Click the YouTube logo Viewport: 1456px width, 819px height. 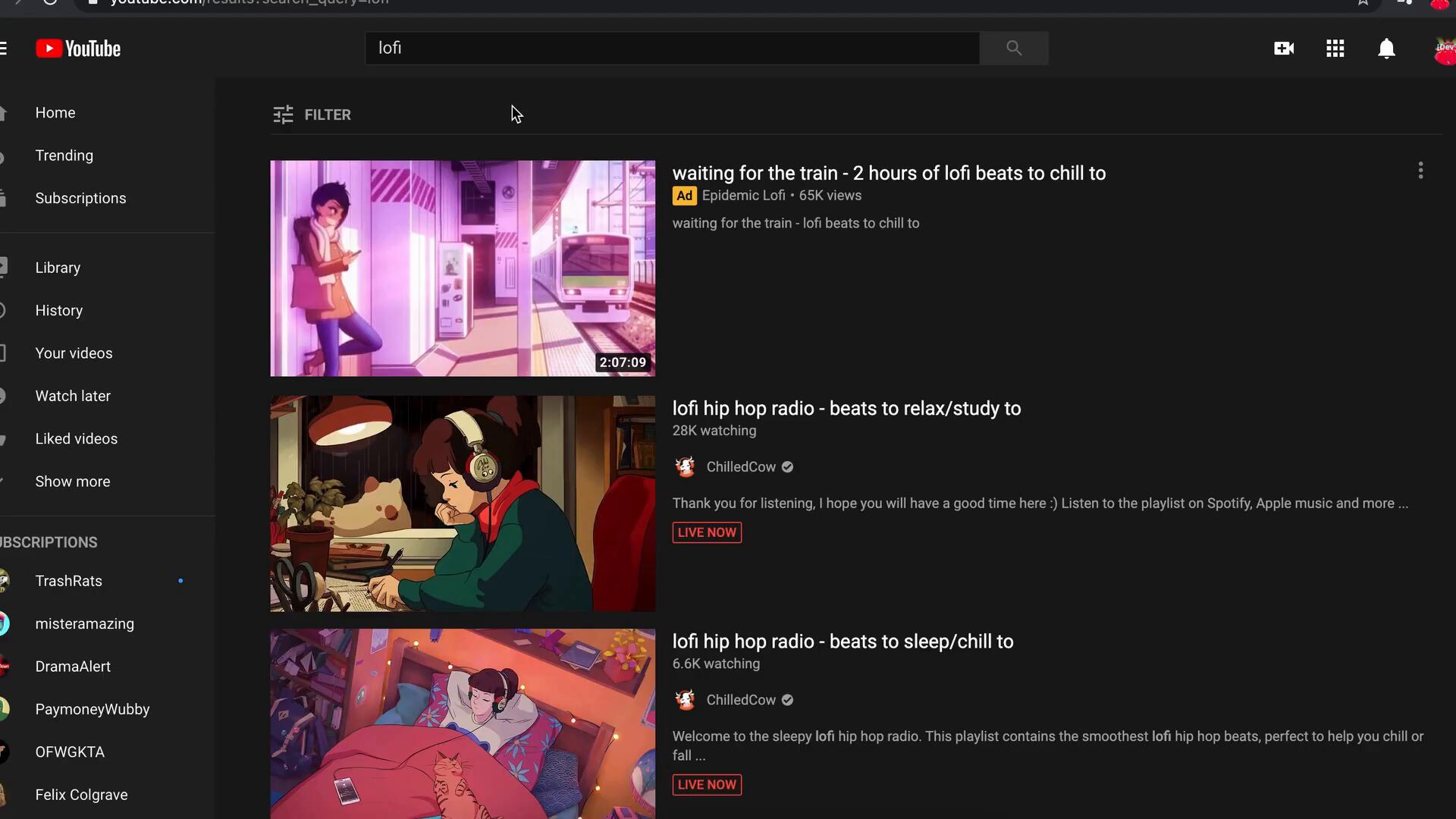pos(78,49)
